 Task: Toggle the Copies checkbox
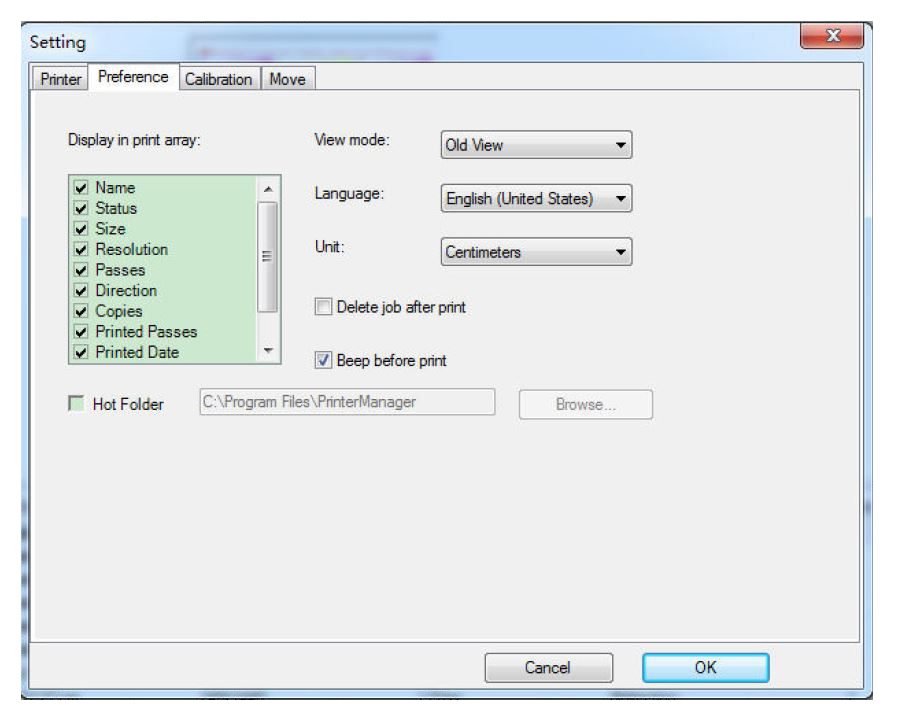point(81,311)
